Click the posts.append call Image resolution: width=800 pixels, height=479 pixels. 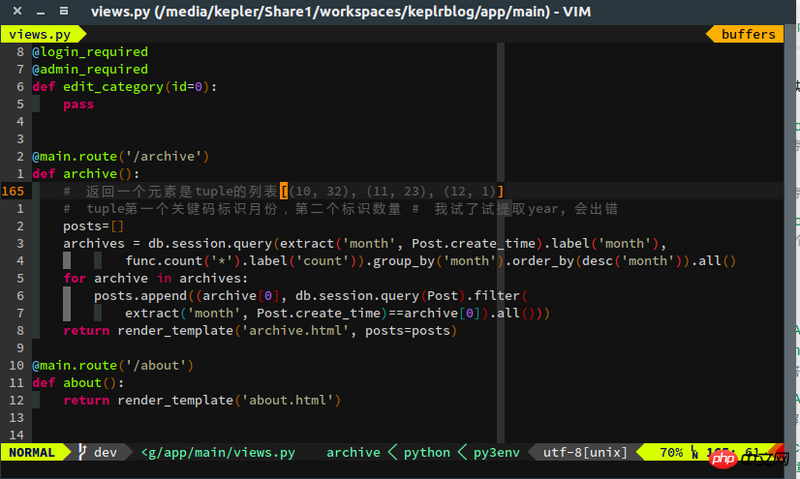click(140, 296)
